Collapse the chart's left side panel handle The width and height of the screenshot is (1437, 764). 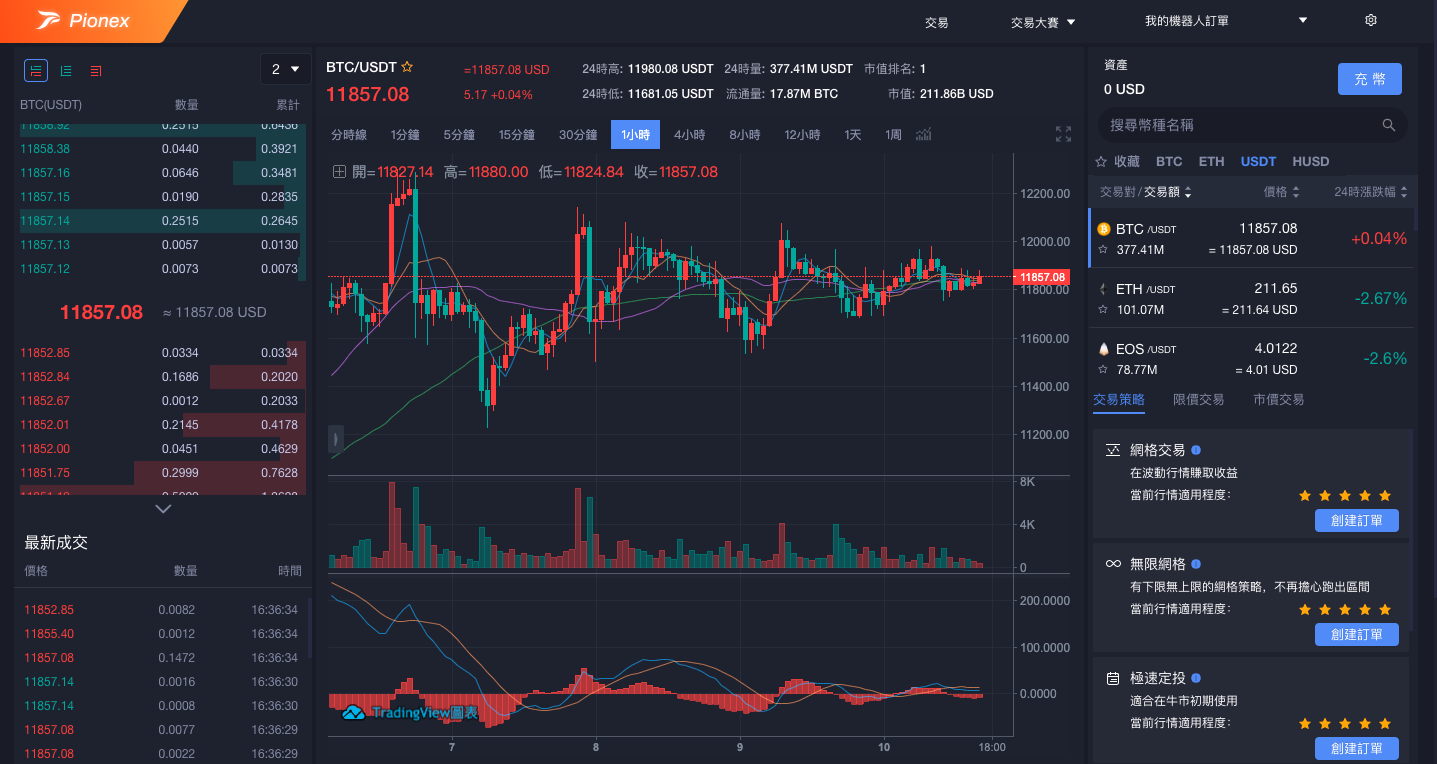click(x=335, y=438)
